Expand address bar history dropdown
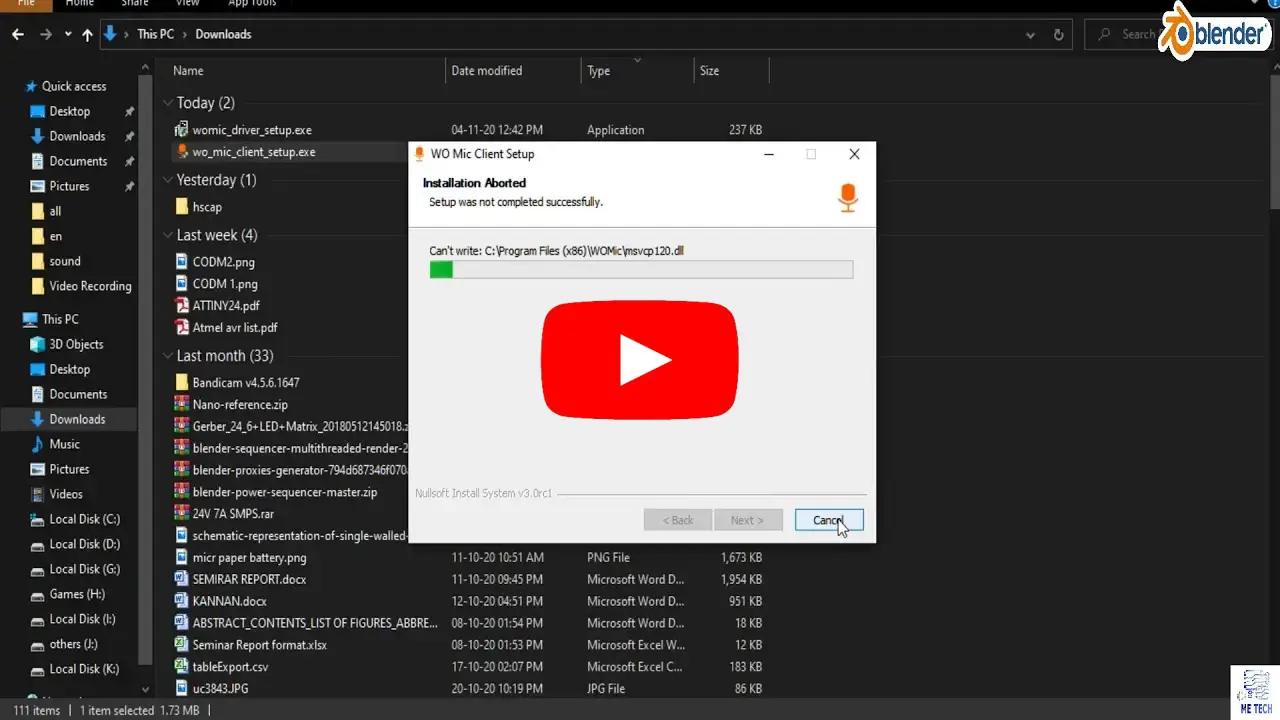This screenshot has width=1280, height=720. coord(1031,34)
